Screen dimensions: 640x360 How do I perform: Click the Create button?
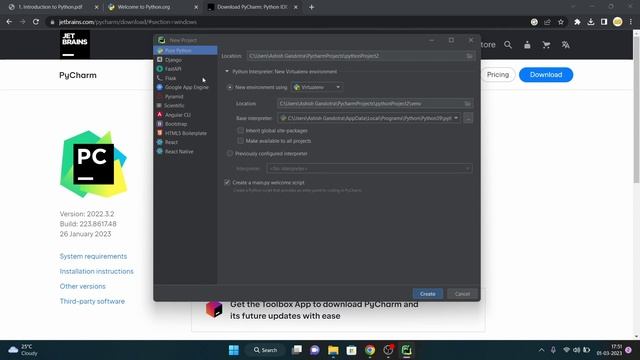tap(427, 294)
